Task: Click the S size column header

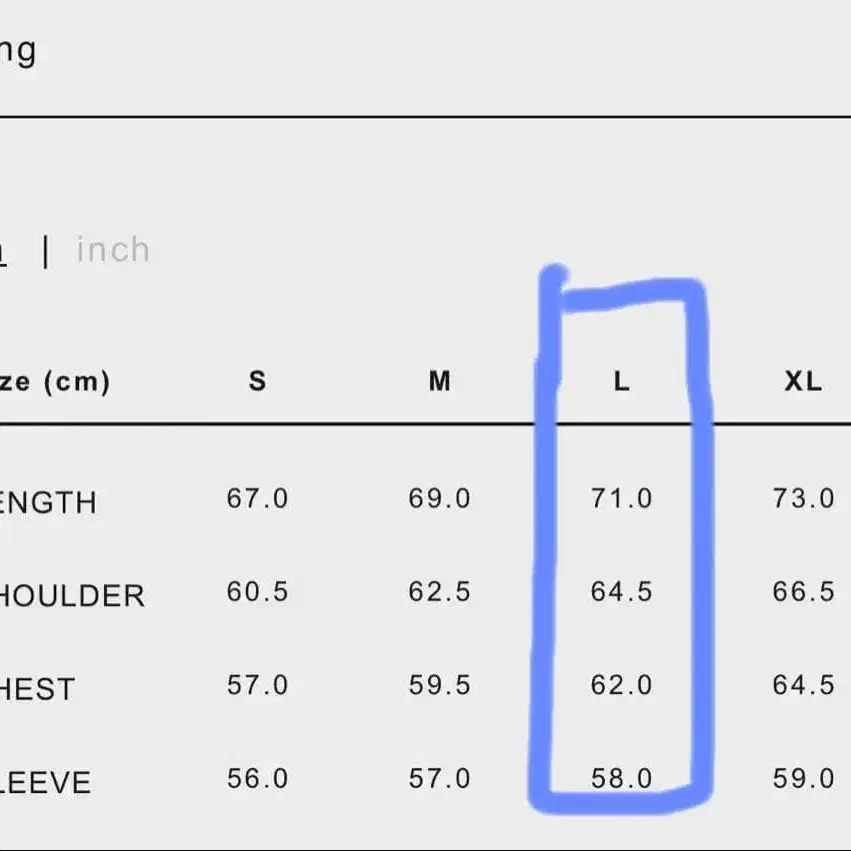Action: (x=258, y=381)
